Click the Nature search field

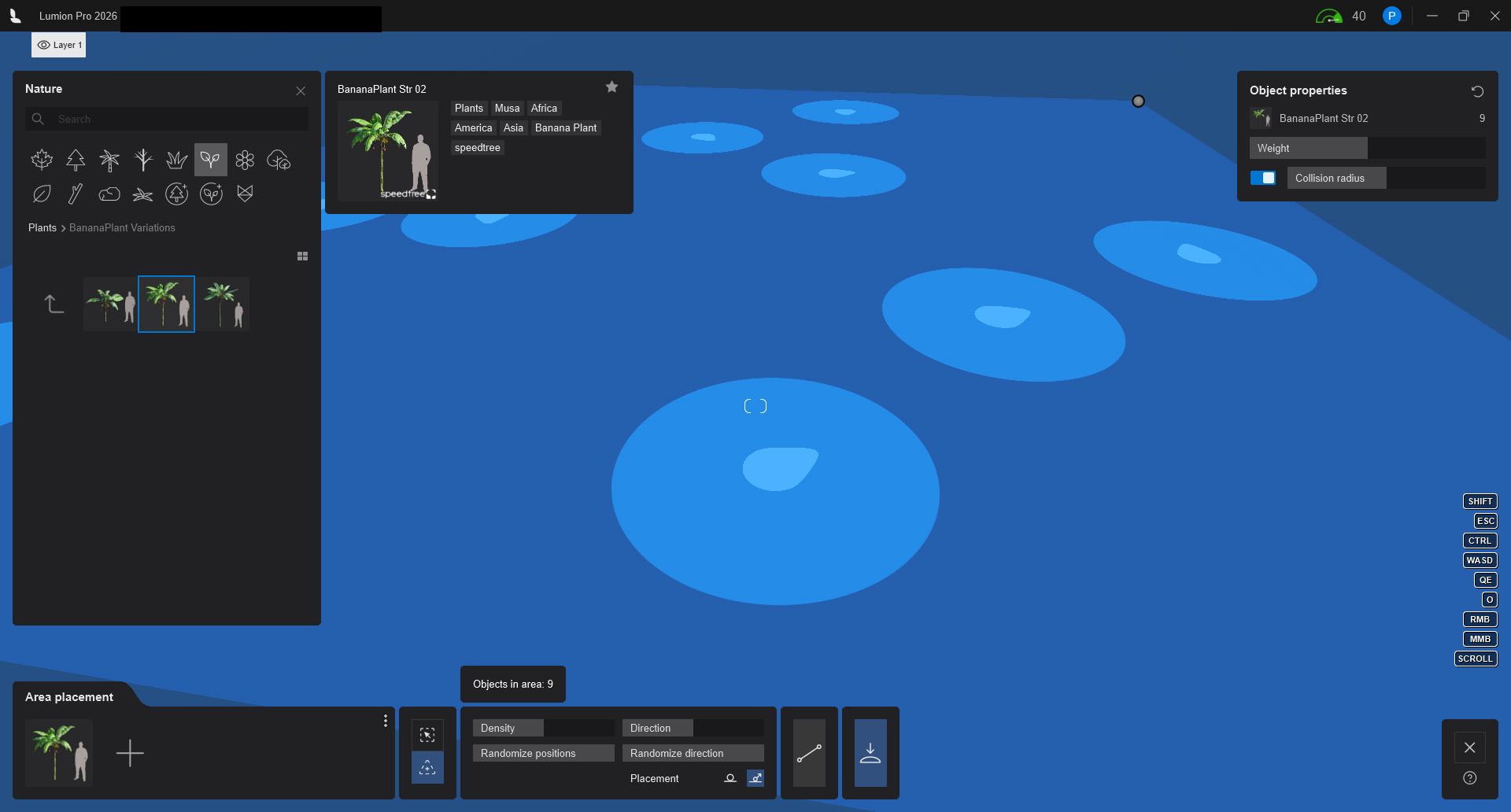point(173,119)
